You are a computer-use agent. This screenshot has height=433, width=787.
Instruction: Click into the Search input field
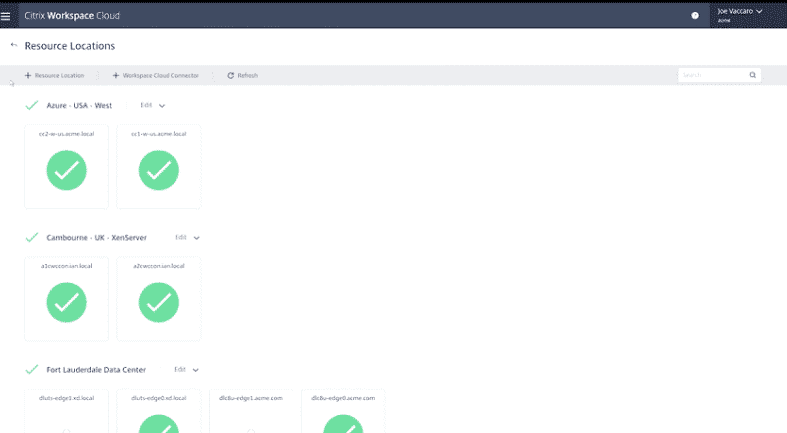point(712,75)
